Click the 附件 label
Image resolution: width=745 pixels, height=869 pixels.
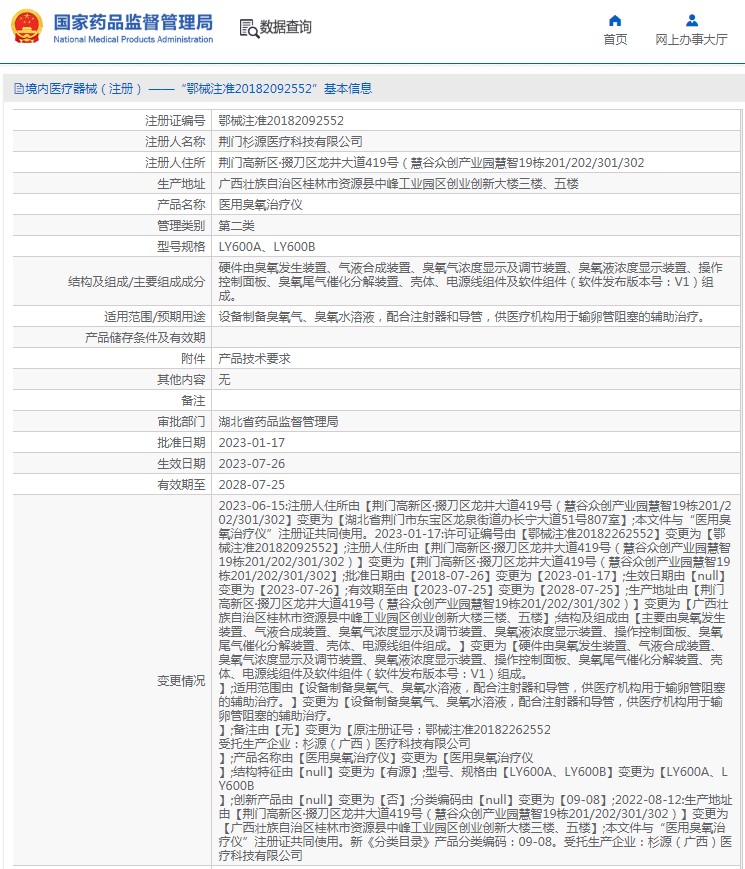(193, 359)
